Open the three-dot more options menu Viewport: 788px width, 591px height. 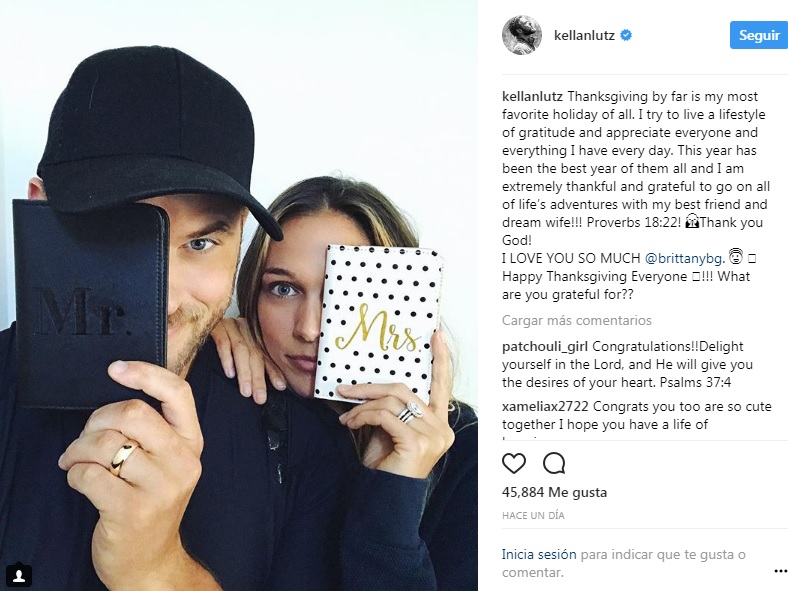780,571
